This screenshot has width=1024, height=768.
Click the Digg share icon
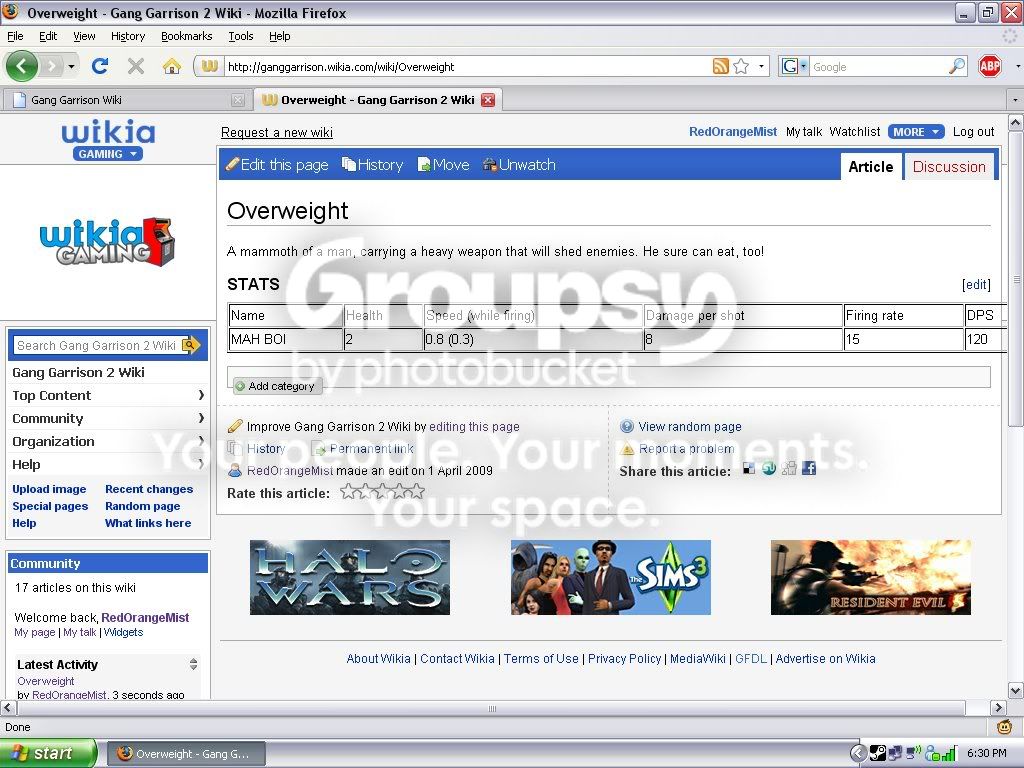(x=789, y=468)
